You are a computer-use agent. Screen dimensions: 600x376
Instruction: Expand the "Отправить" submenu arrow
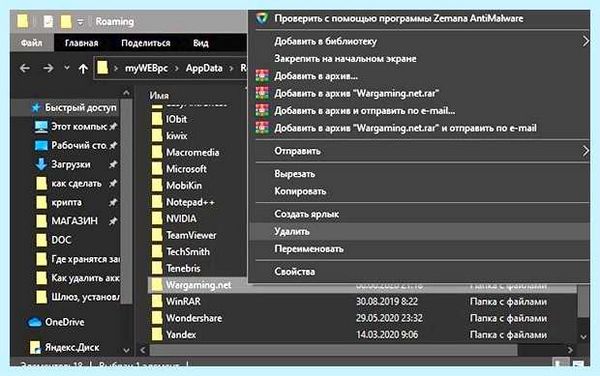[x=585, y=151]
